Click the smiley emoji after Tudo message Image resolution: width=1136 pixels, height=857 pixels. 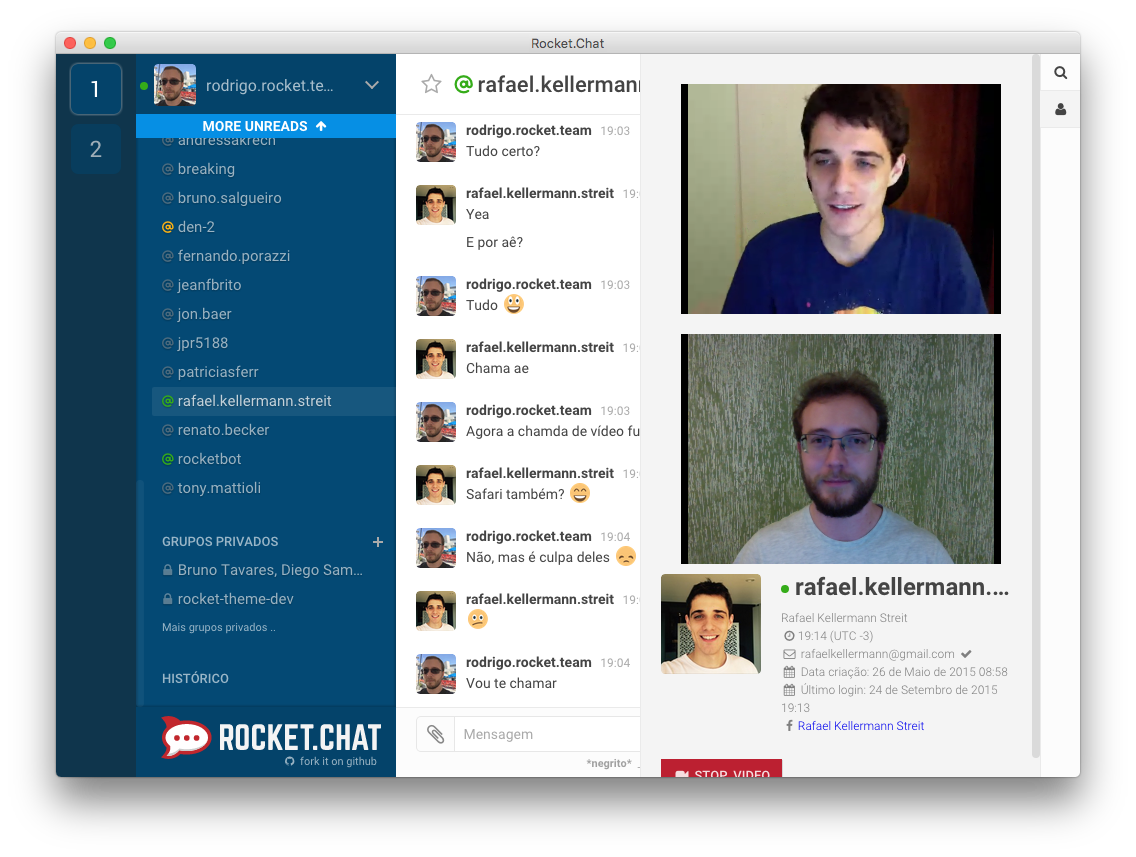click(x=514, y=304)
